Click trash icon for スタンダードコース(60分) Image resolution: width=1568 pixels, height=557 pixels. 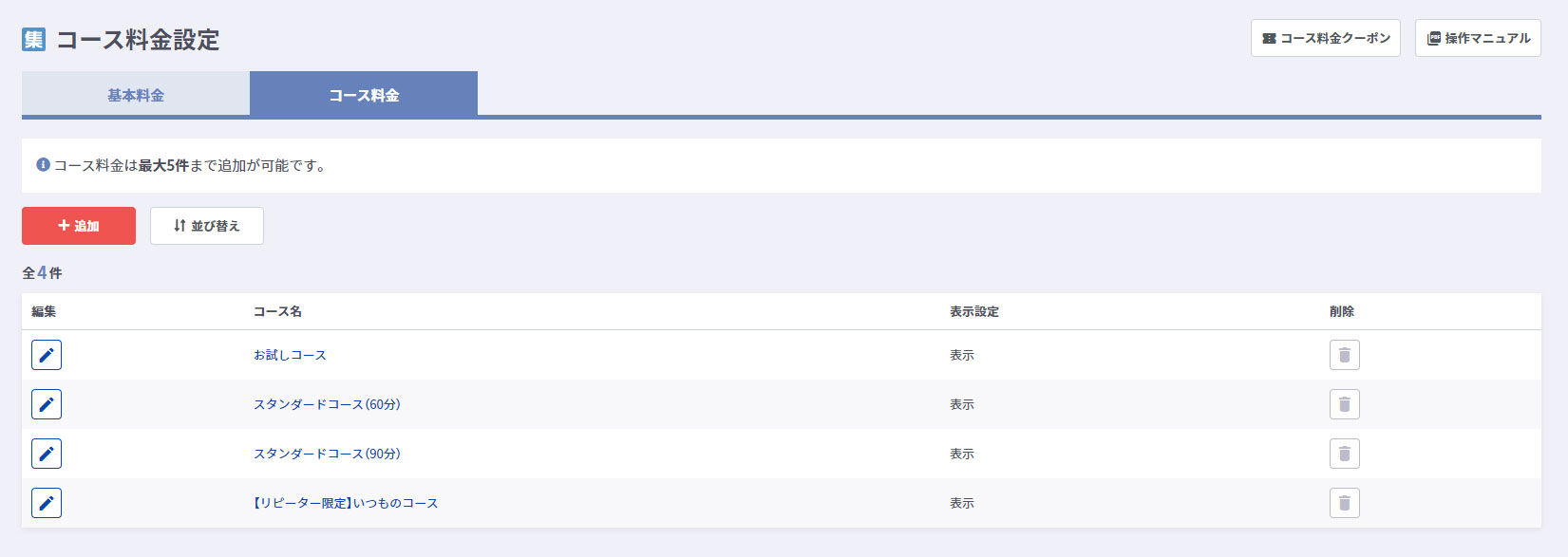point(1344,404)
